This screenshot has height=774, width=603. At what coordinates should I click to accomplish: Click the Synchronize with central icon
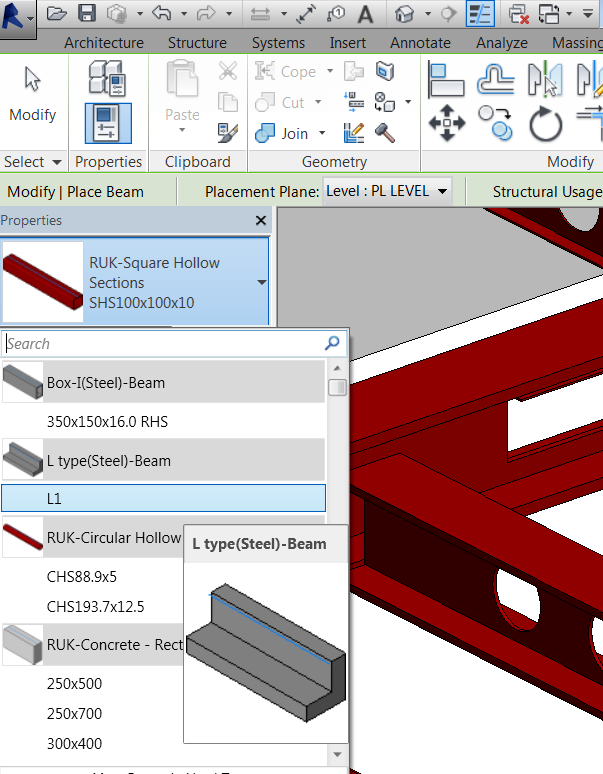point(117,13)
